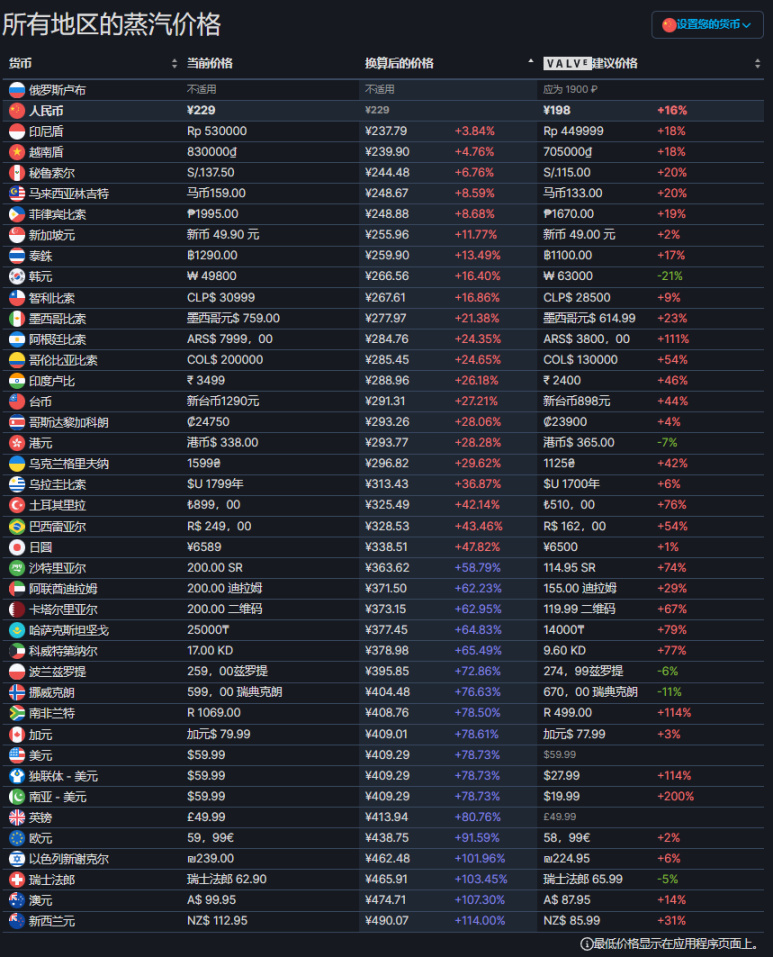Click the Peru flag icon for 秘鲁索尔
Viewport: 773px width, 957px height.
tap(17, 173)
